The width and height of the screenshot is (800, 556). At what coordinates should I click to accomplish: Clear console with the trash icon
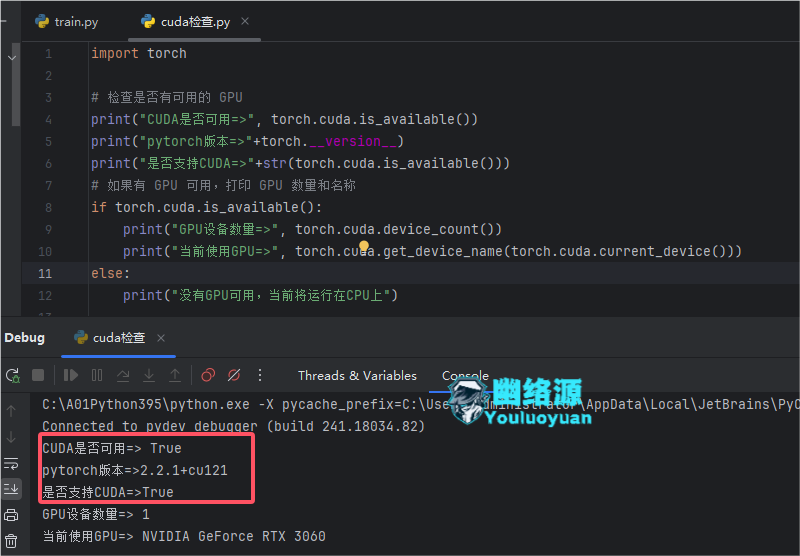pyautogui.click(x=11, y=541)
